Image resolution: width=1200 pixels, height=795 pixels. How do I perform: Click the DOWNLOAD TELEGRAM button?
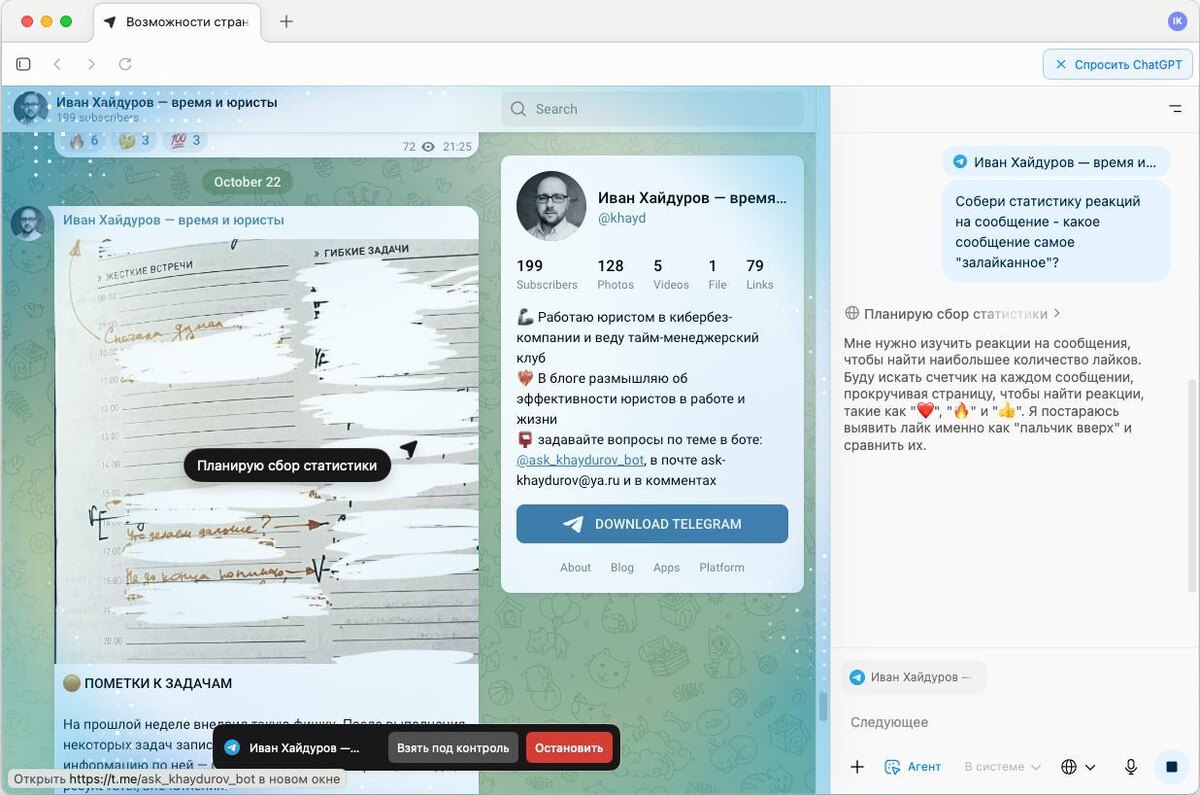(652, 524)
